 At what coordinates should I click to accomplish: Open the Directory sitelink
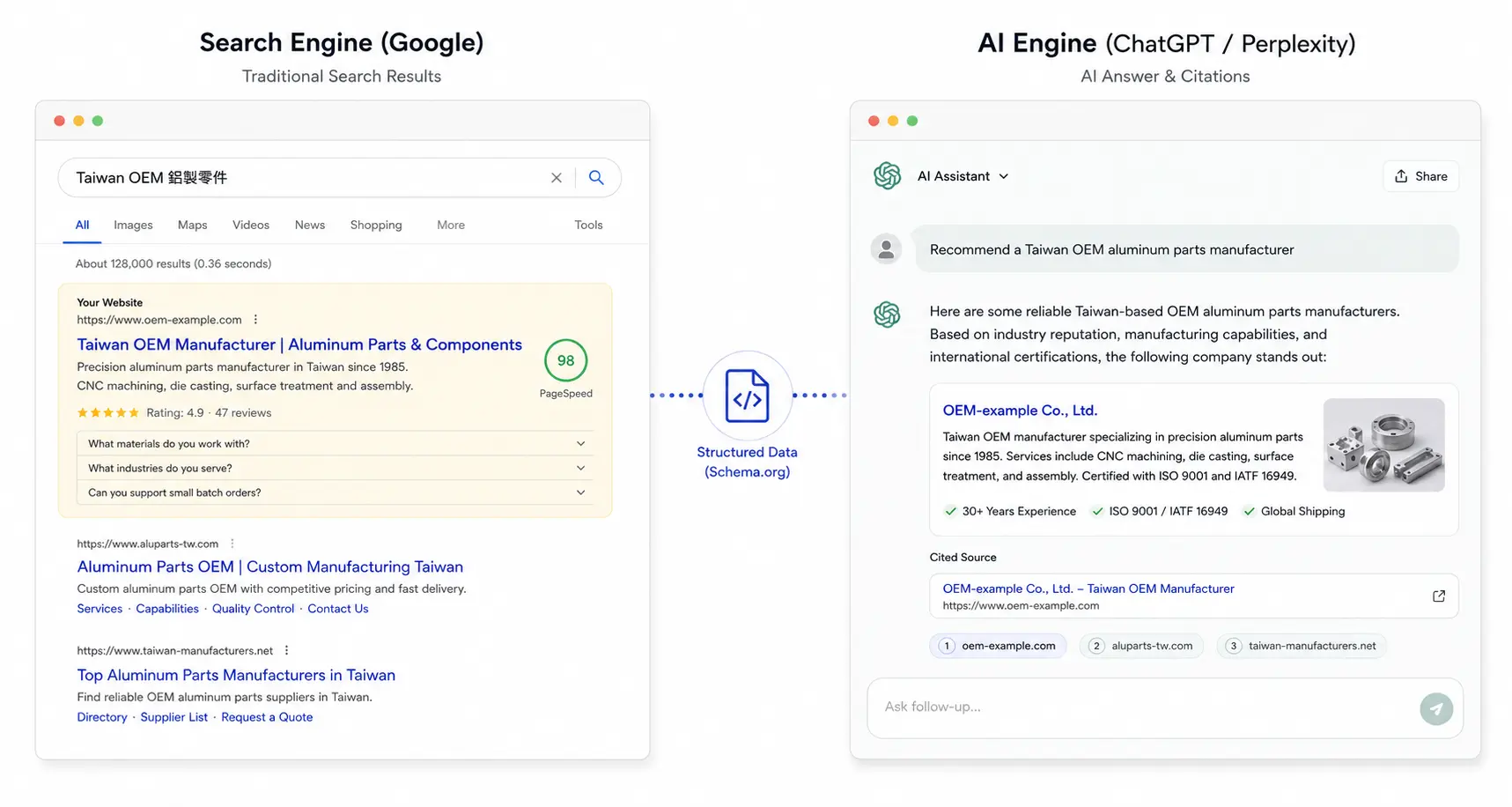tap(102, 717)
